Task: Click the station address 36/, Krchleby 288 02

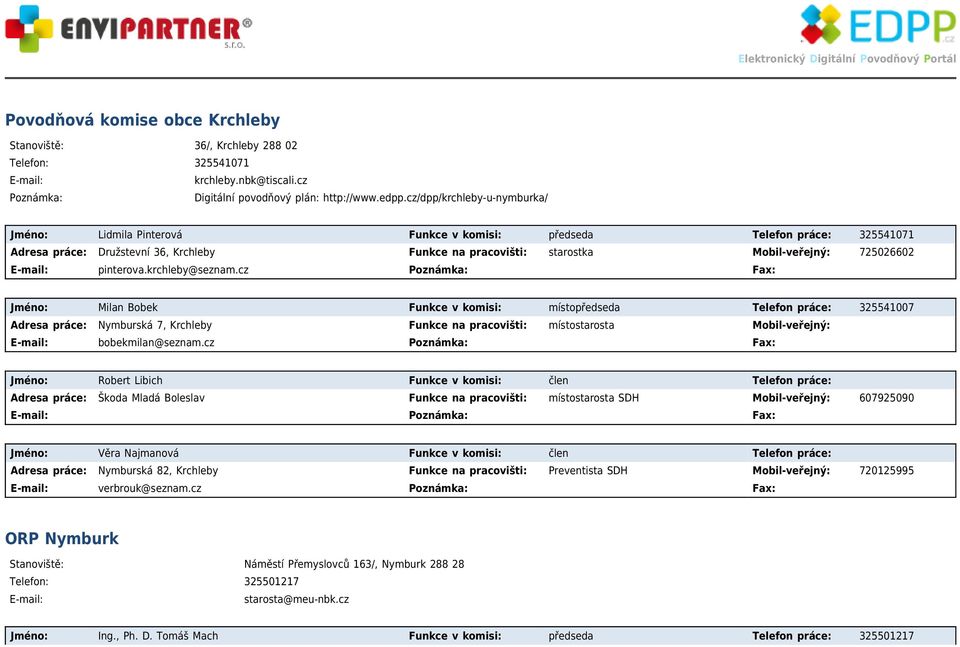Action: [246, 146]
